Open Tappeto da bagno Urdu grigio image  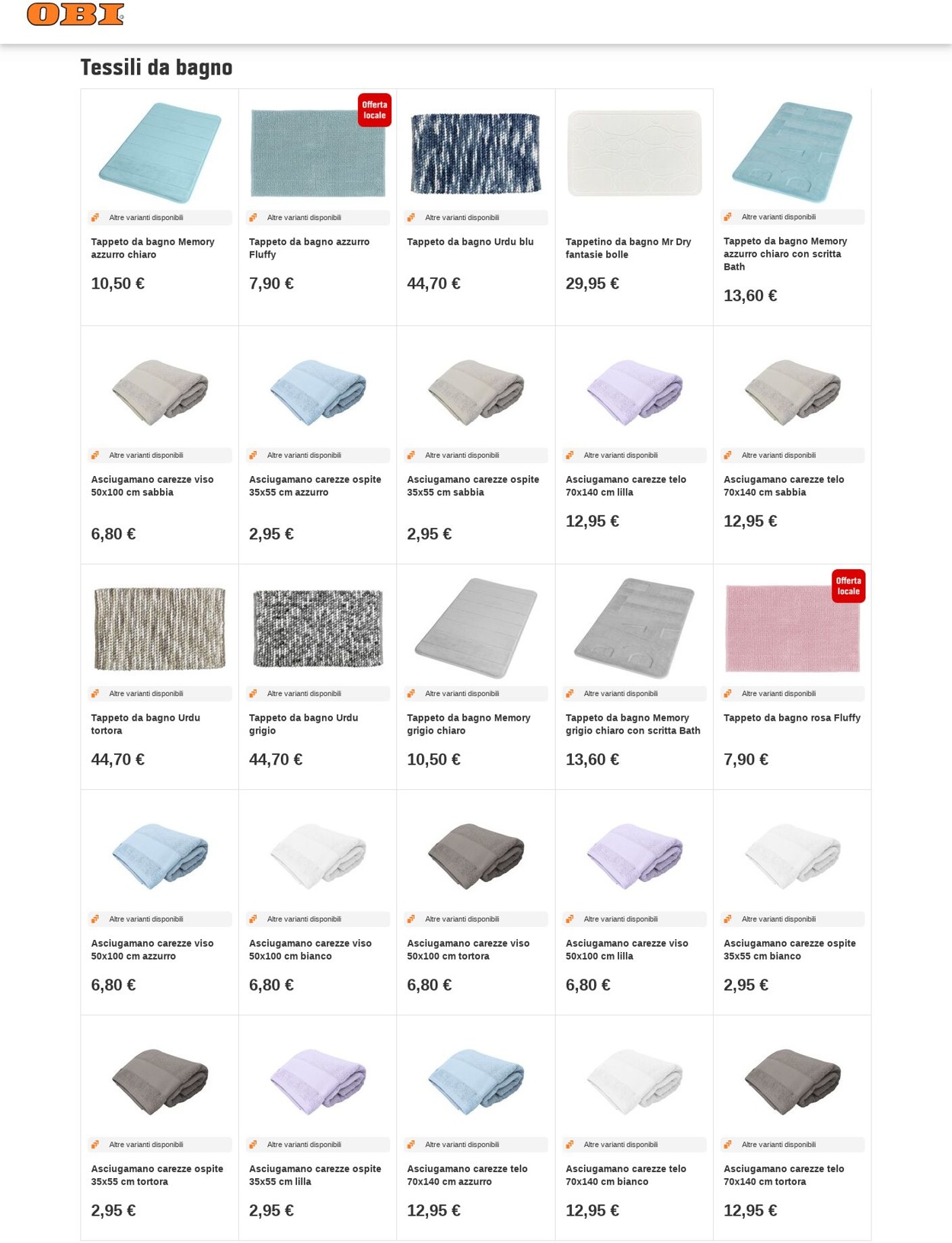coord(318,629)
